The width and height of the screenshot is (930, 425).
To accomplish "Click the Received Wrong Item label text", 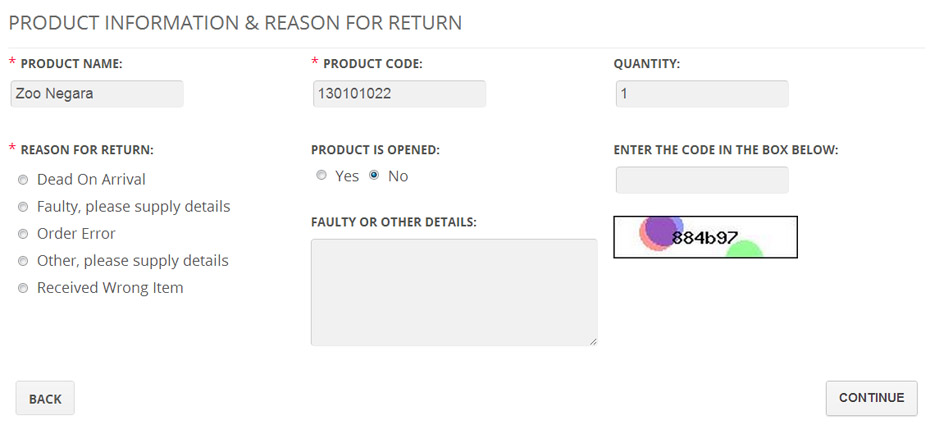I will click(x=110, y=288).
